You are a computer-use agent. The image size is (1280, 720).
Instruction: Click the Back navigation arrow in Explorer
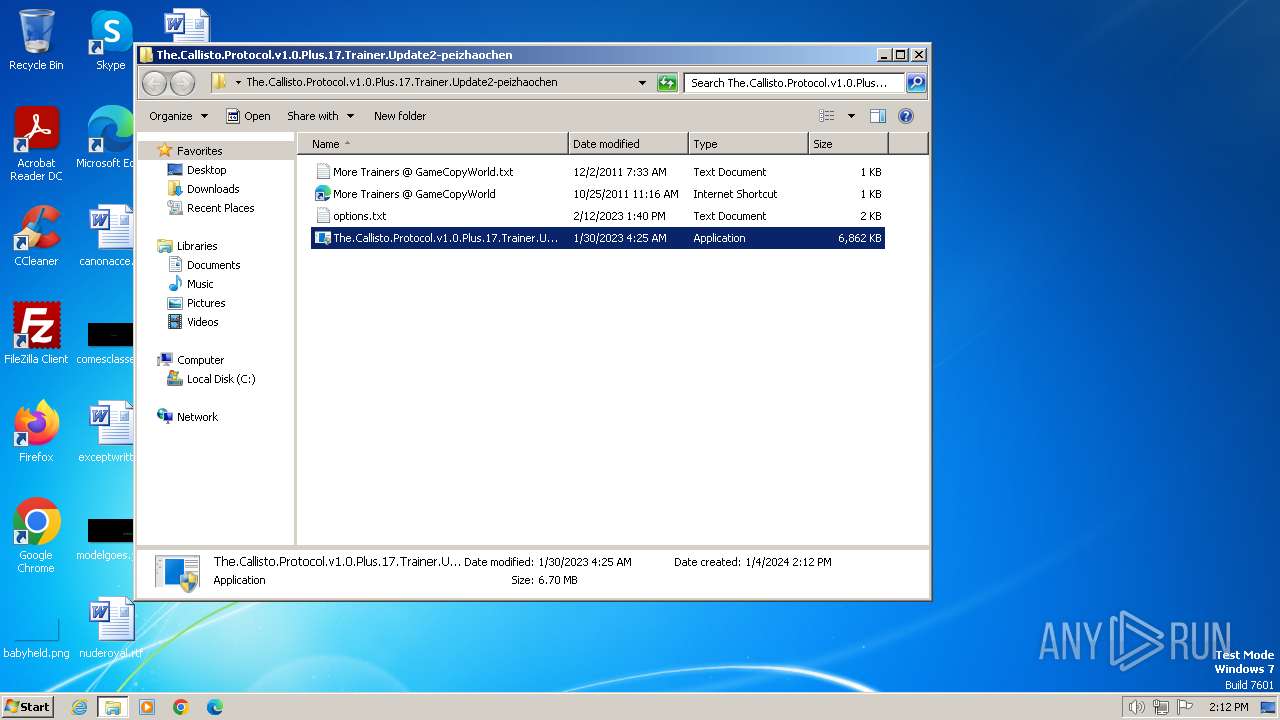pos(154,83)
